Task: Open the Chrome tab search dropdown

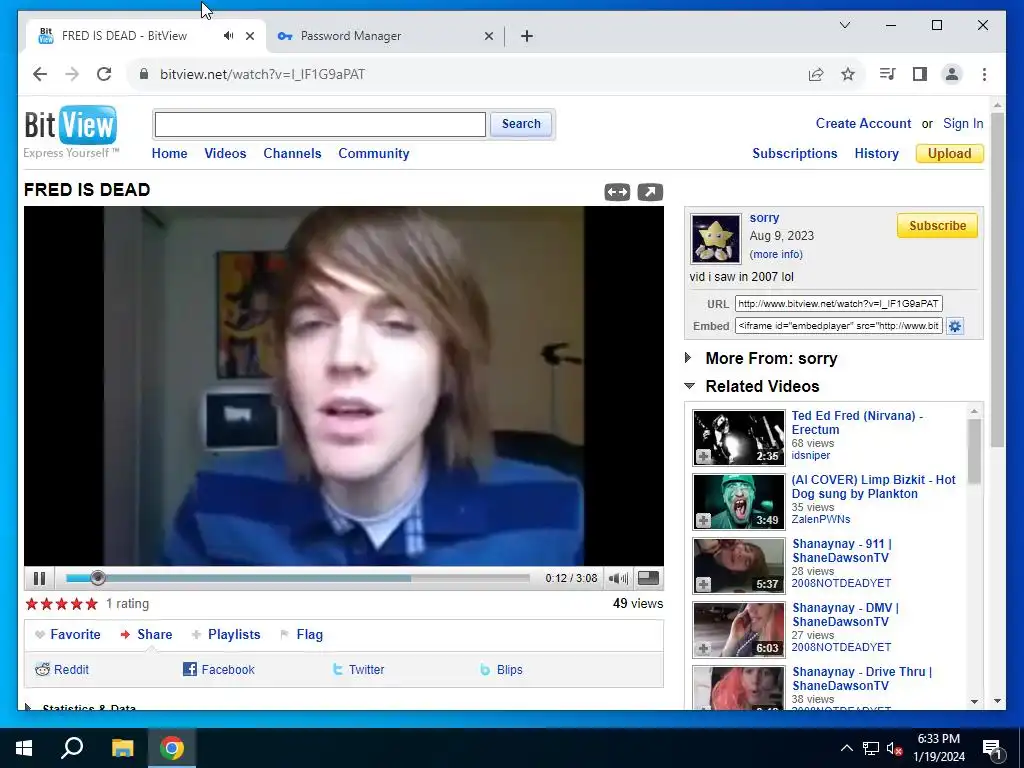Action: point(844,25)
